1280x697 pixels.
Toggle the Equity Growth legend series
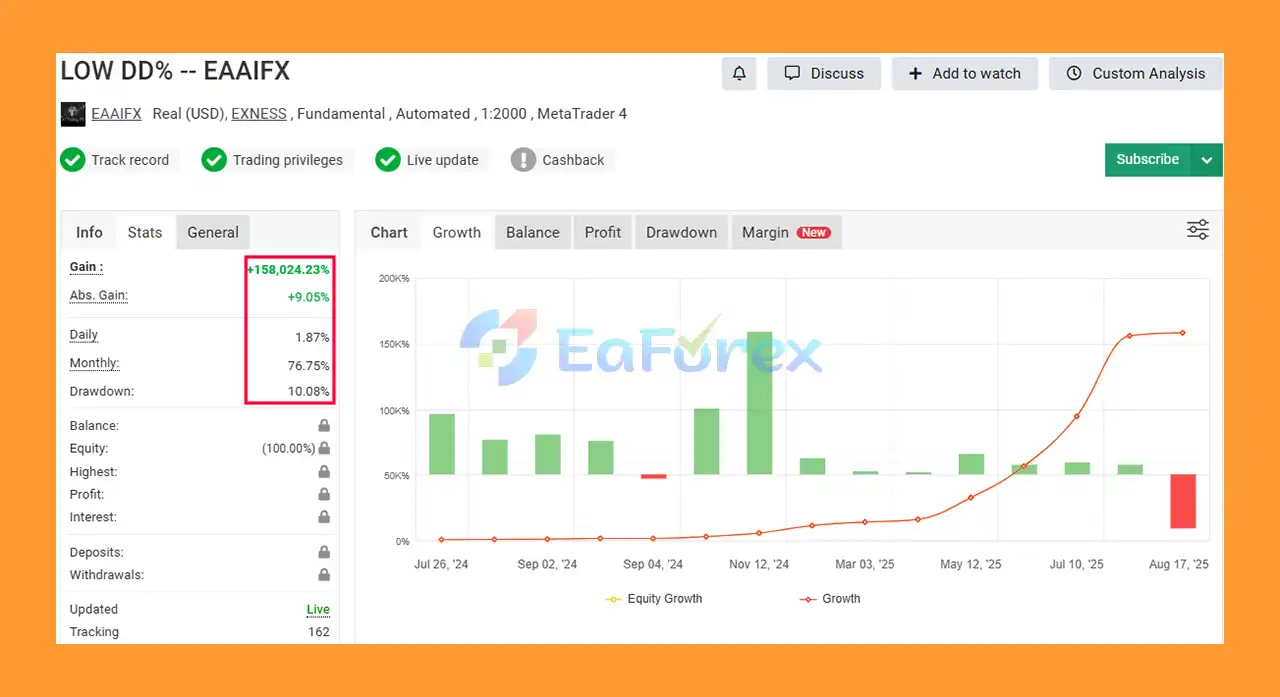coord(654,599)
